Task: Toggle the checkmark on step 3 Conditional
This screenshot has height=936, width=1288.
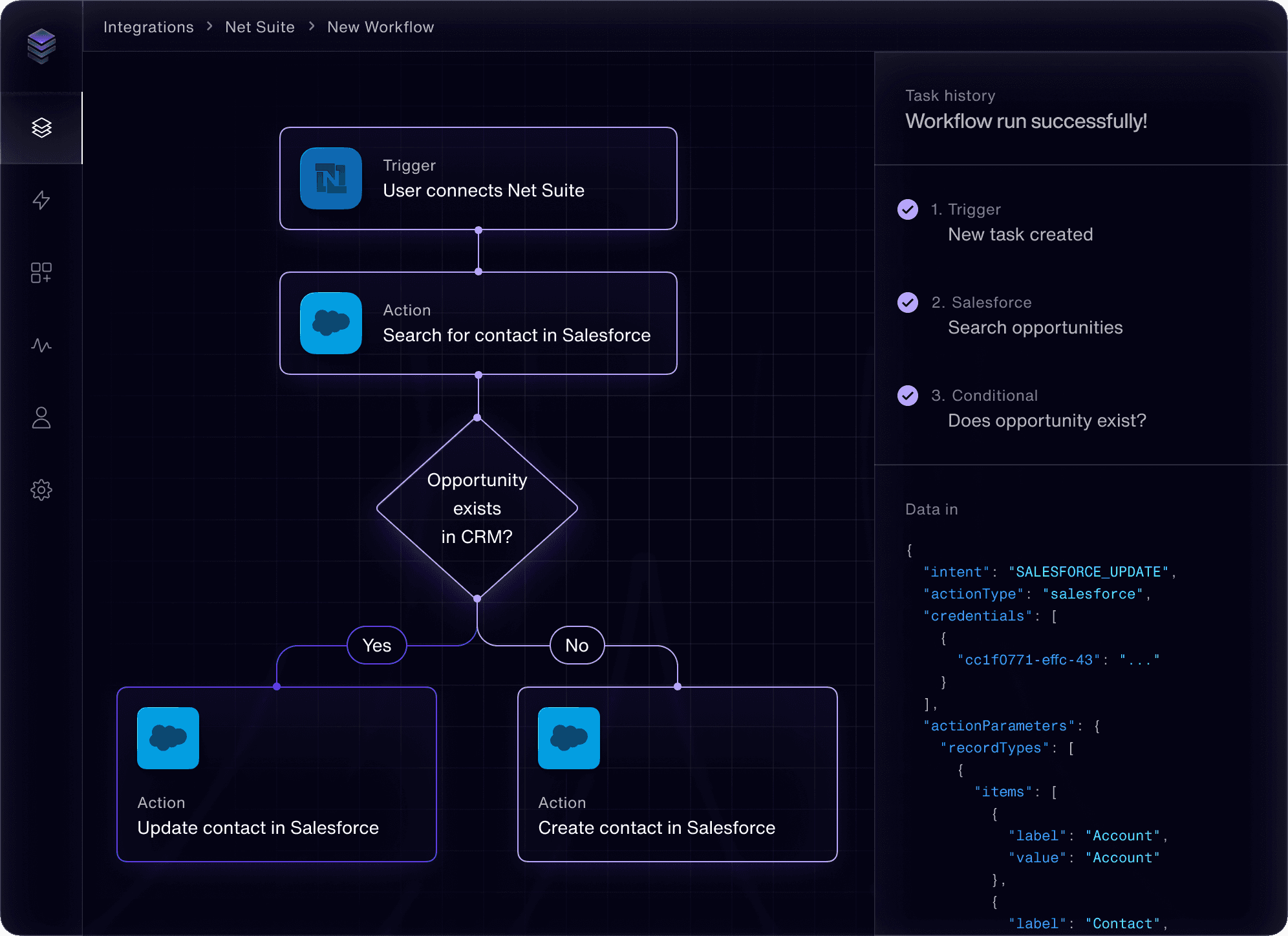Action: 908,396
